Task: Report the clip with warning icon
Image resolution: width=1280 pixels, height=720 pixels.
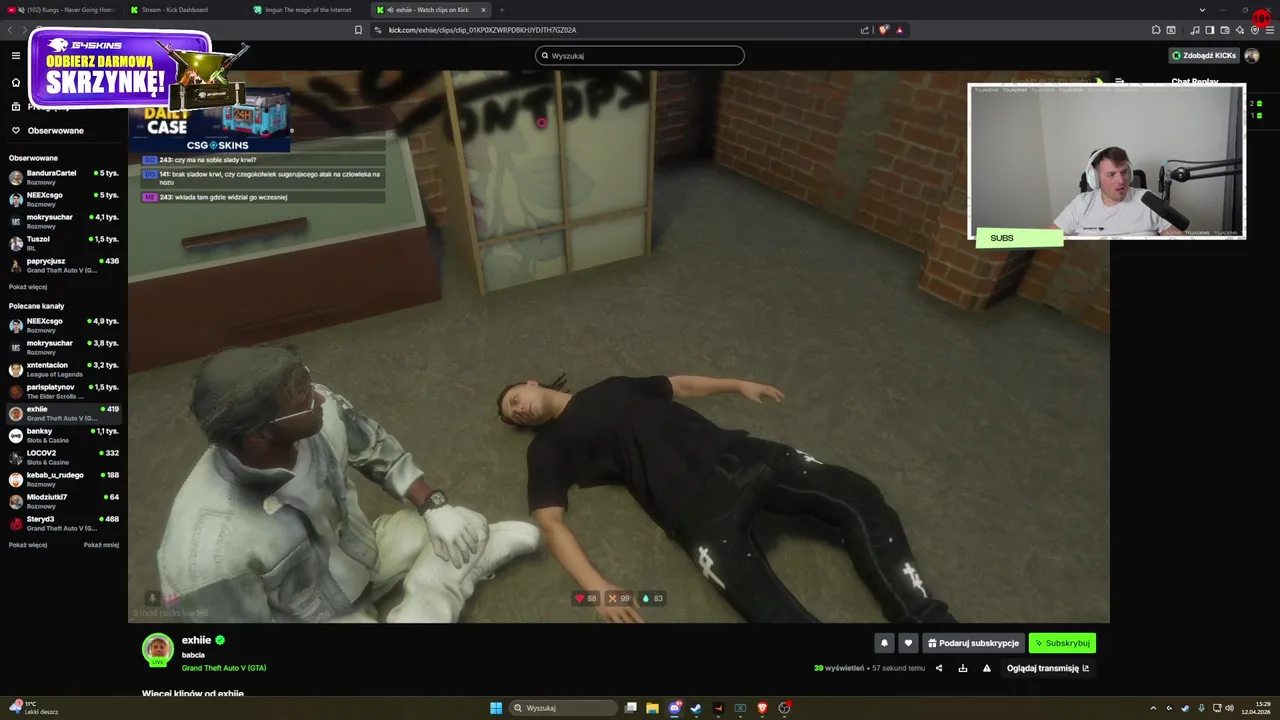Action: click(x=986, y=668)
